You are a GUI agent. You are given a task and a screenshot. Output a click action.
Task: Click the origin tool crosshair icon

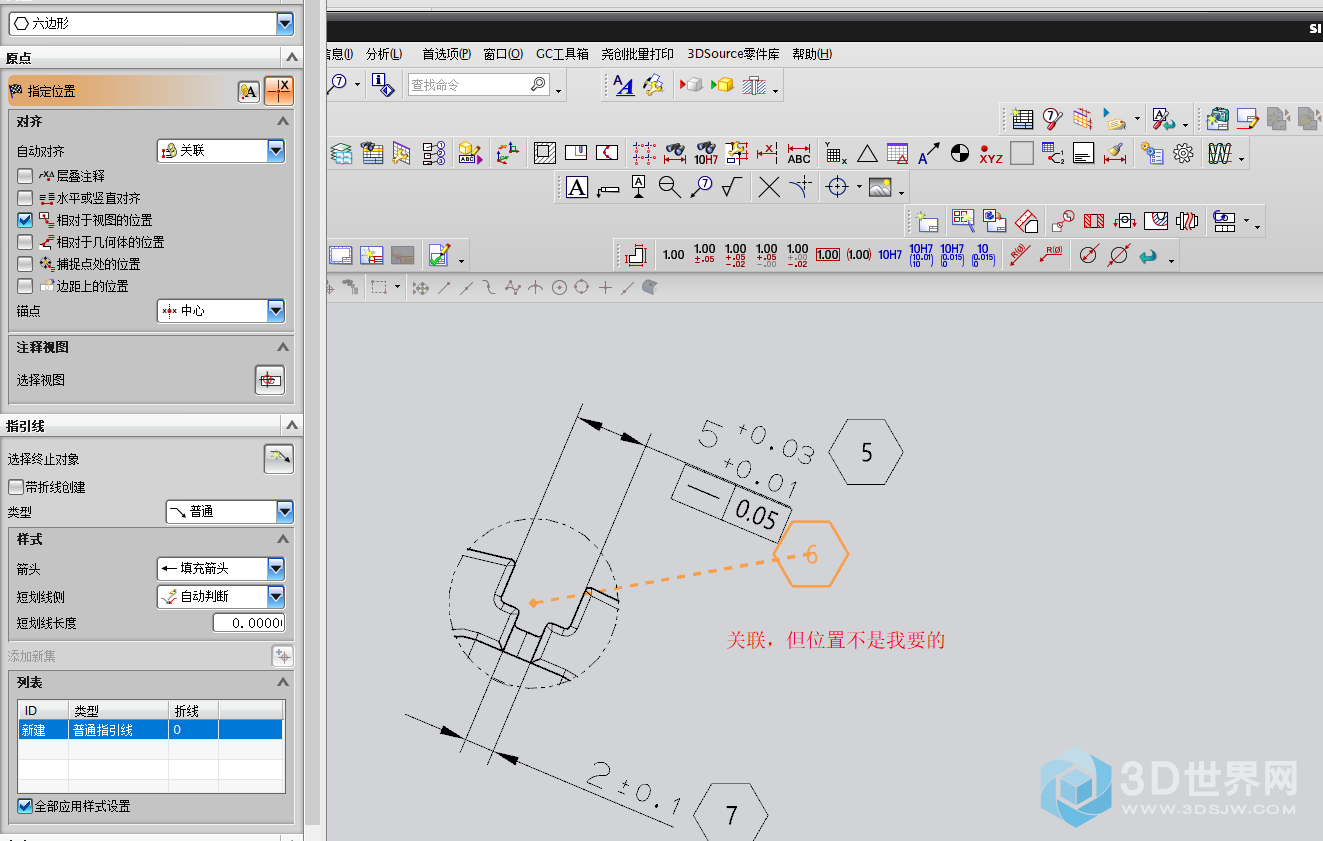pyautogui.click(x=279, y=91)
